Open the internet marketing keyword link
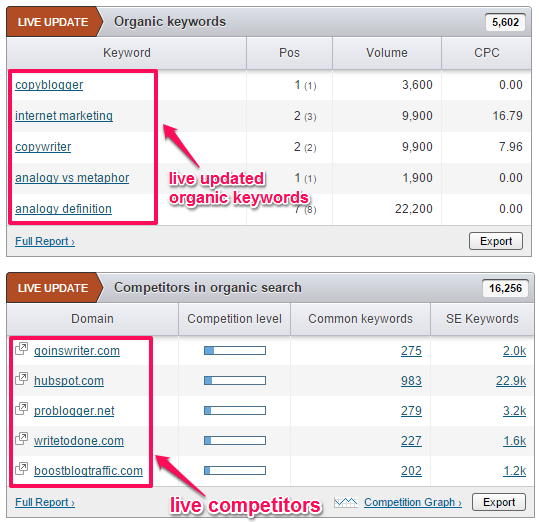Screen dimensions: 539x522 coord(64,116)
